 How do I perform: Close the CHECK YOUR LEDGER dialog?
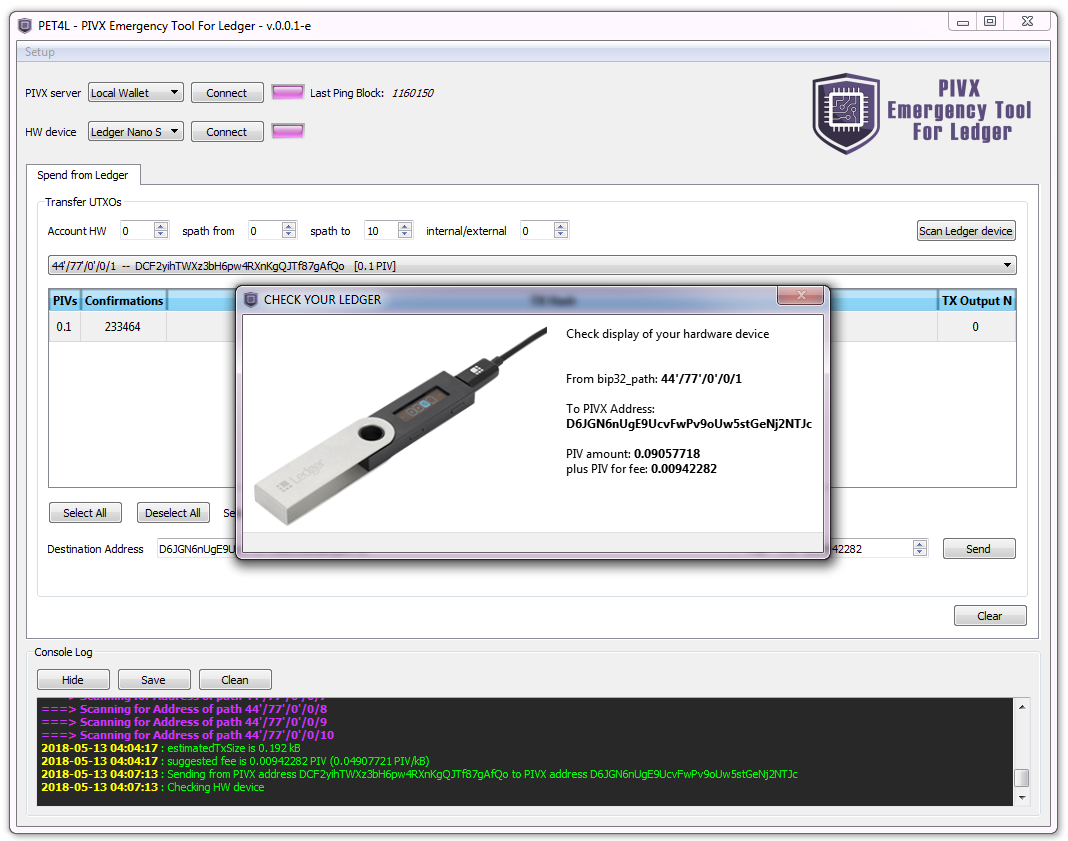coord(801,295)
